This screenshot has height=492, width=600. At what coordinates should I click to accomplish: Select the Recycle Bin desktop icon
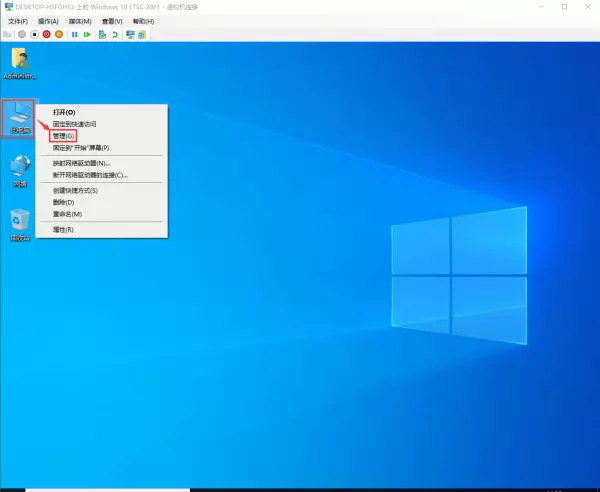pyautogui.click(x=20, y=225)
